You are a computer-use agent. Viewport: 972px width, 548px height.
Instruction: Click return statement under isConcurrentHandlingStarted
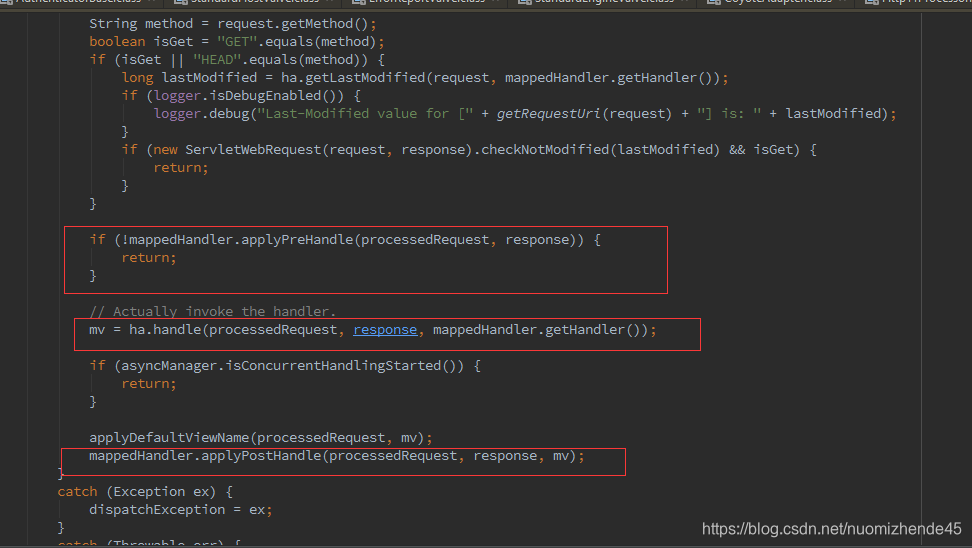149,384
